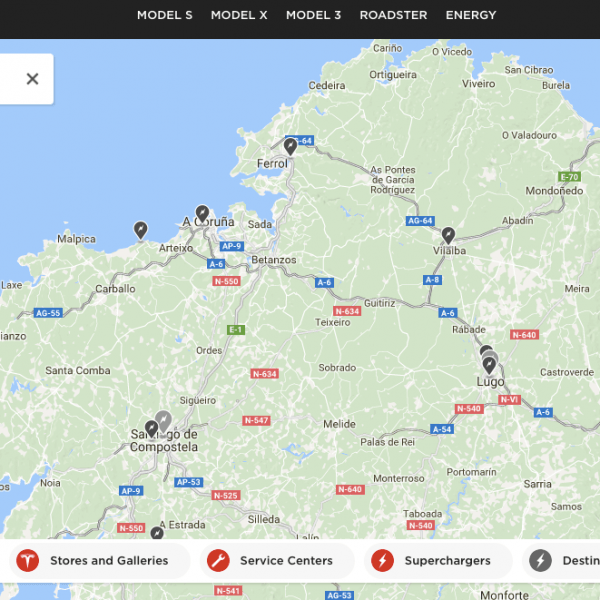Click the Arteixo town label
This screenshot has width=600, height=600.
(176, 248)
